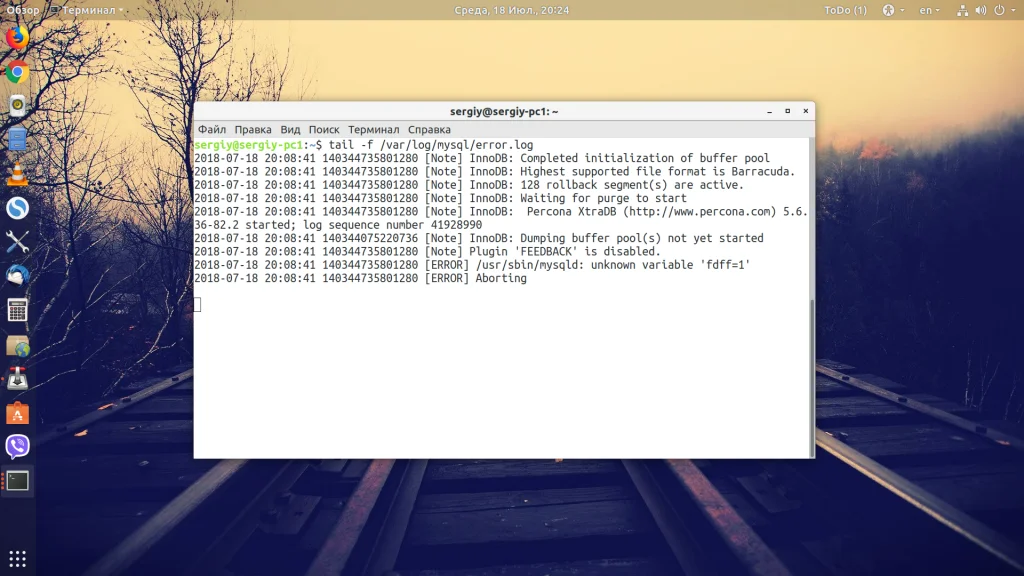Open the Справка menu
Screen dimensions: 1024x576
click(429, 129)
